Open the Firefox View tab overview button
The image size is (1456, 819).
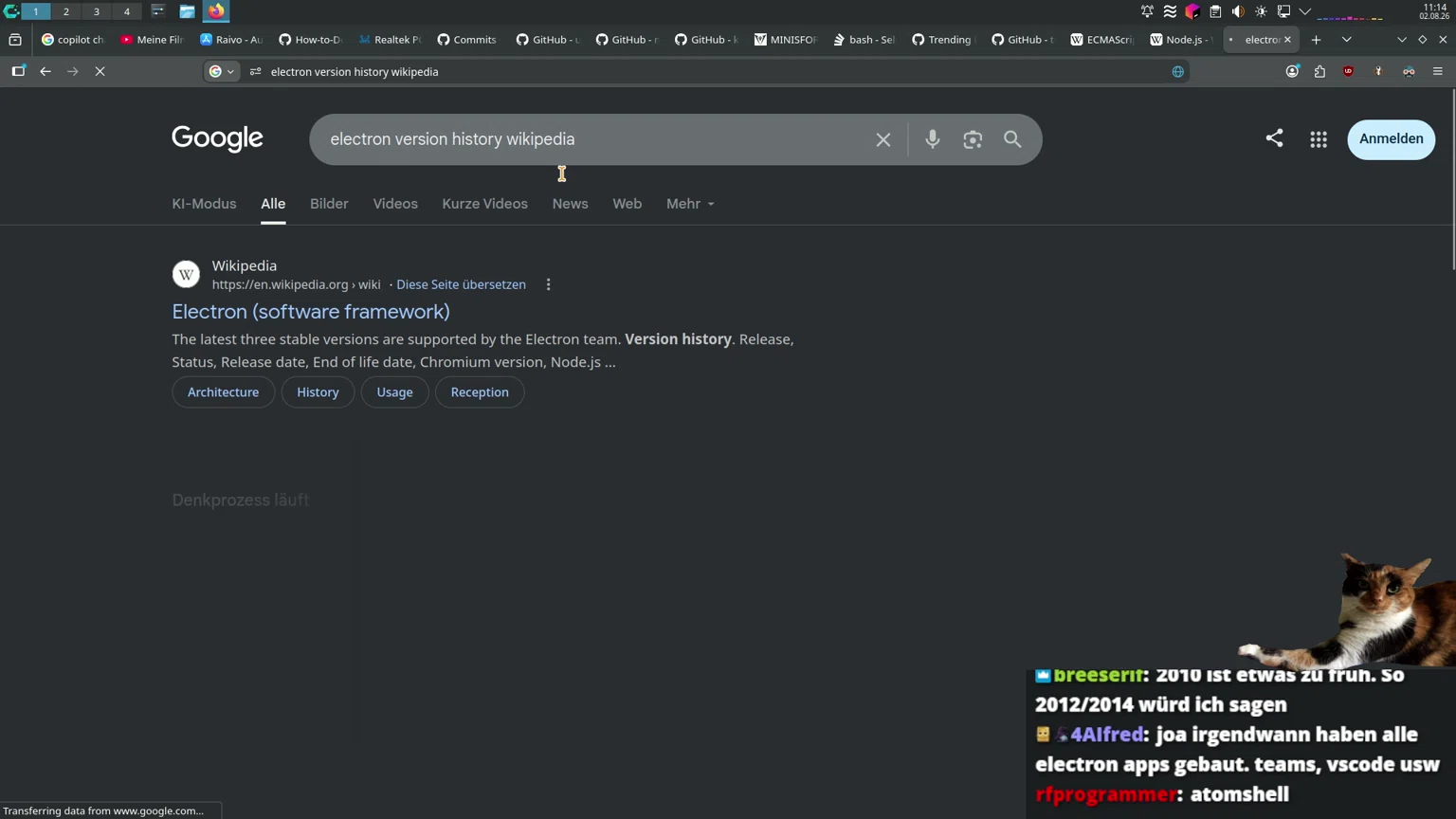tap(15, 40)
